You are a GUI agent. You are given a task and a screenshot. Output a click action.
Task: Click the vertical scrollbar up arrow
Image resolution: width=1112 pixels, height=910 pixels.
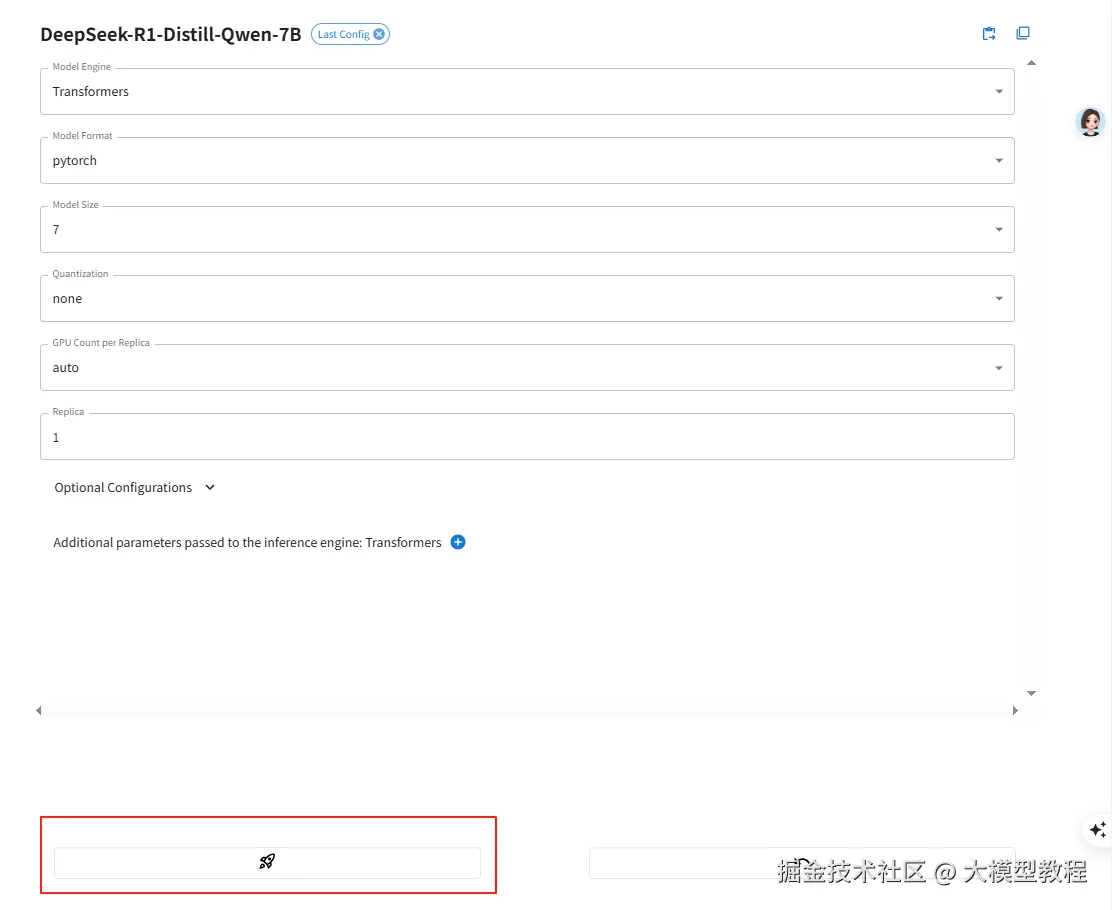(1031, 63)
